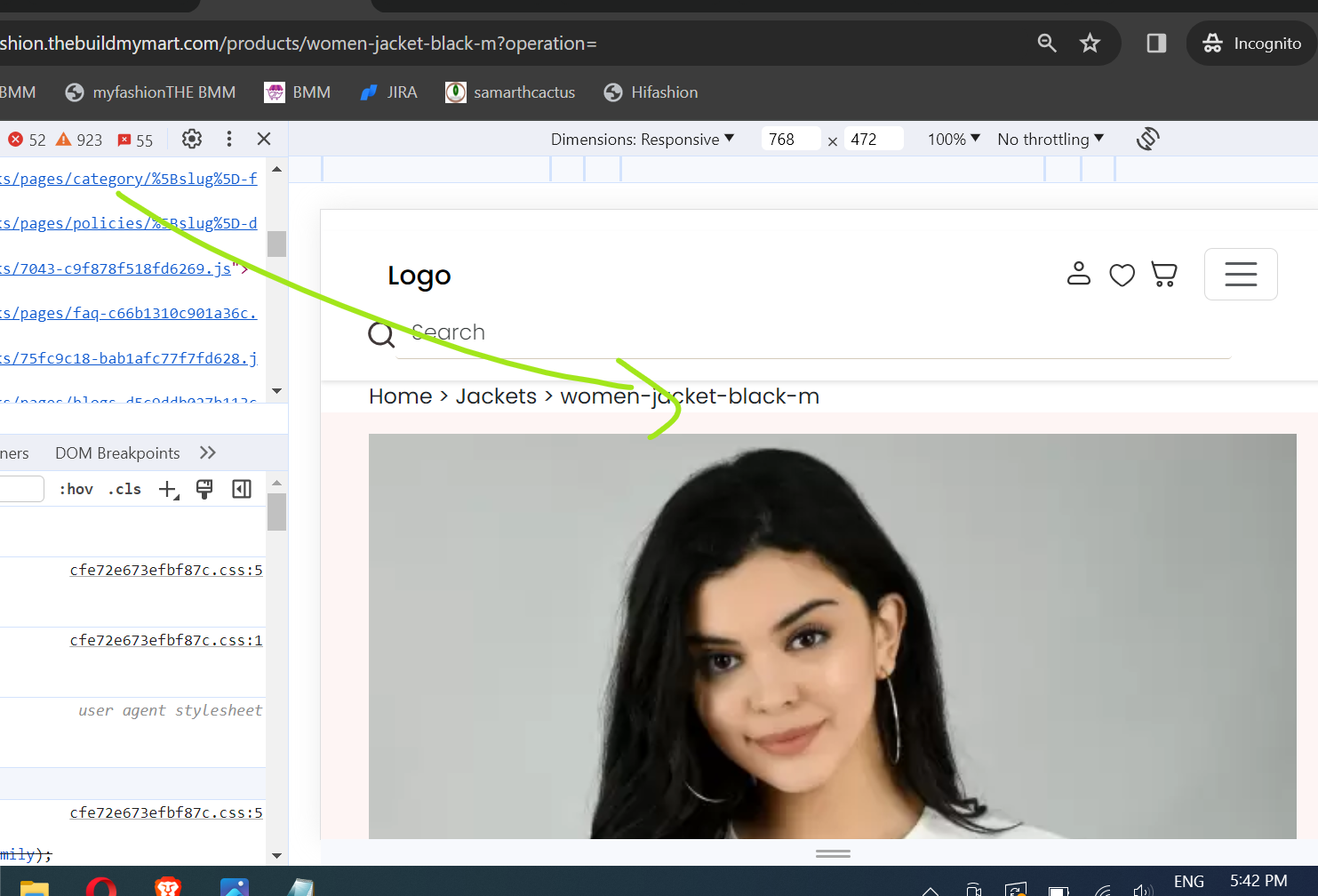Screen dimensions: 1318x896
Task: Click the user account icon on webpage
Action: pos(1079,274)
